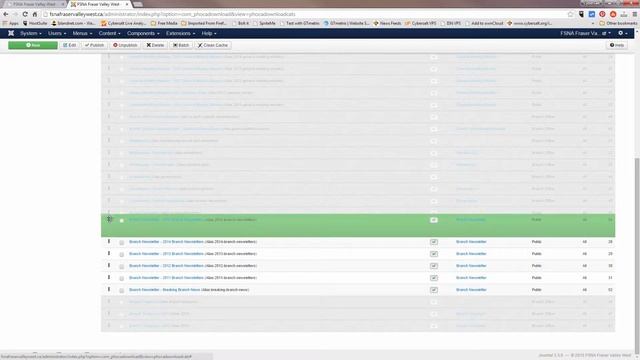Open Branch Newsletter - Breaking Branch News title
The width and height of the screenshot is (640, 360).
pyautogui.click(x=164, y=290)
